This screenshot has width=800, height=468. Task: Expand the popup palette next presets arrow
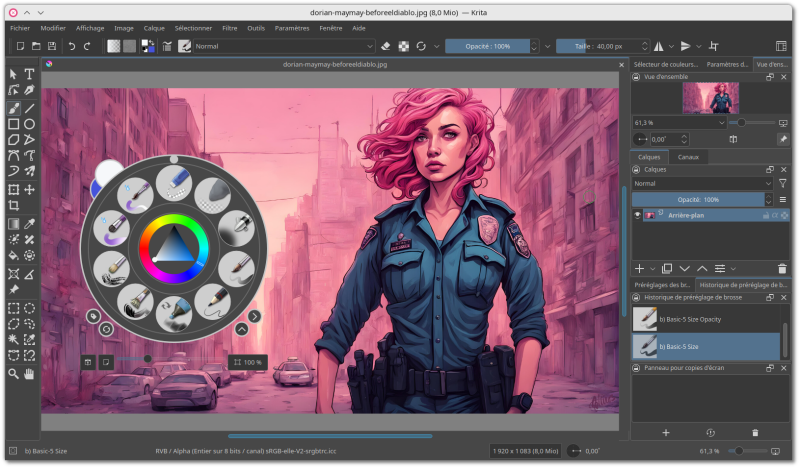pyautogui.click(x=254, y=316)
